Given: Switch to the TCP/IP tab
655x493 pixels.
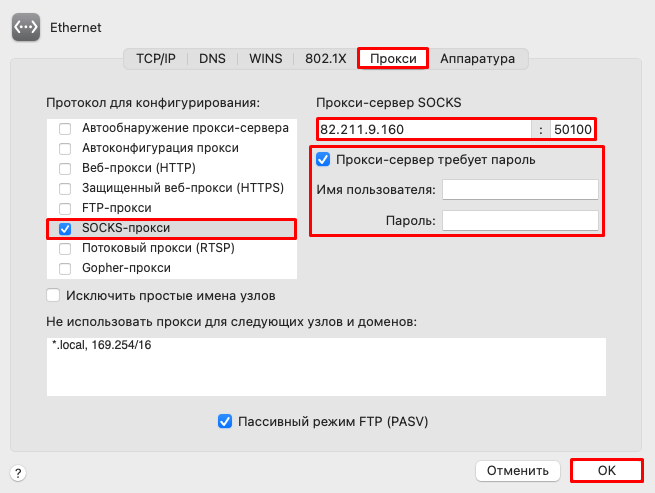Looking at the screenshot, I should click(x=156, y=58).
